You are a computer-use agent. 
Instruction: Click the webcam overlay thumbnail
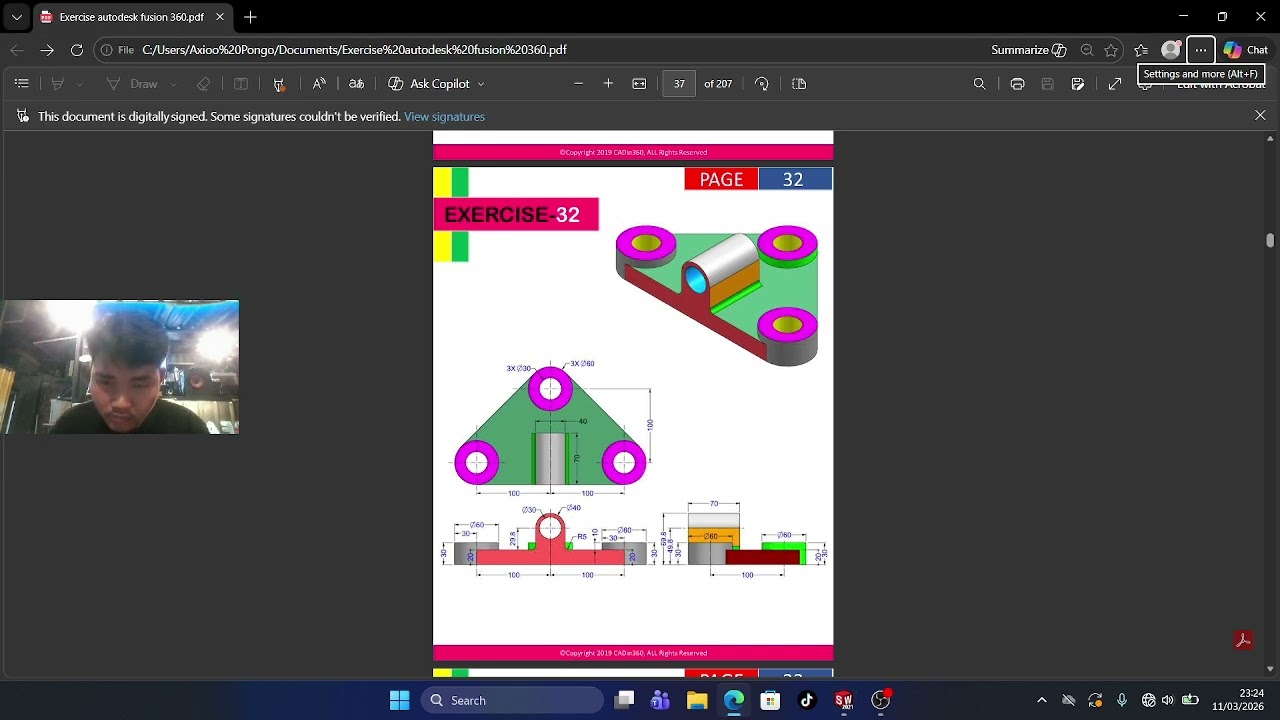120,367
